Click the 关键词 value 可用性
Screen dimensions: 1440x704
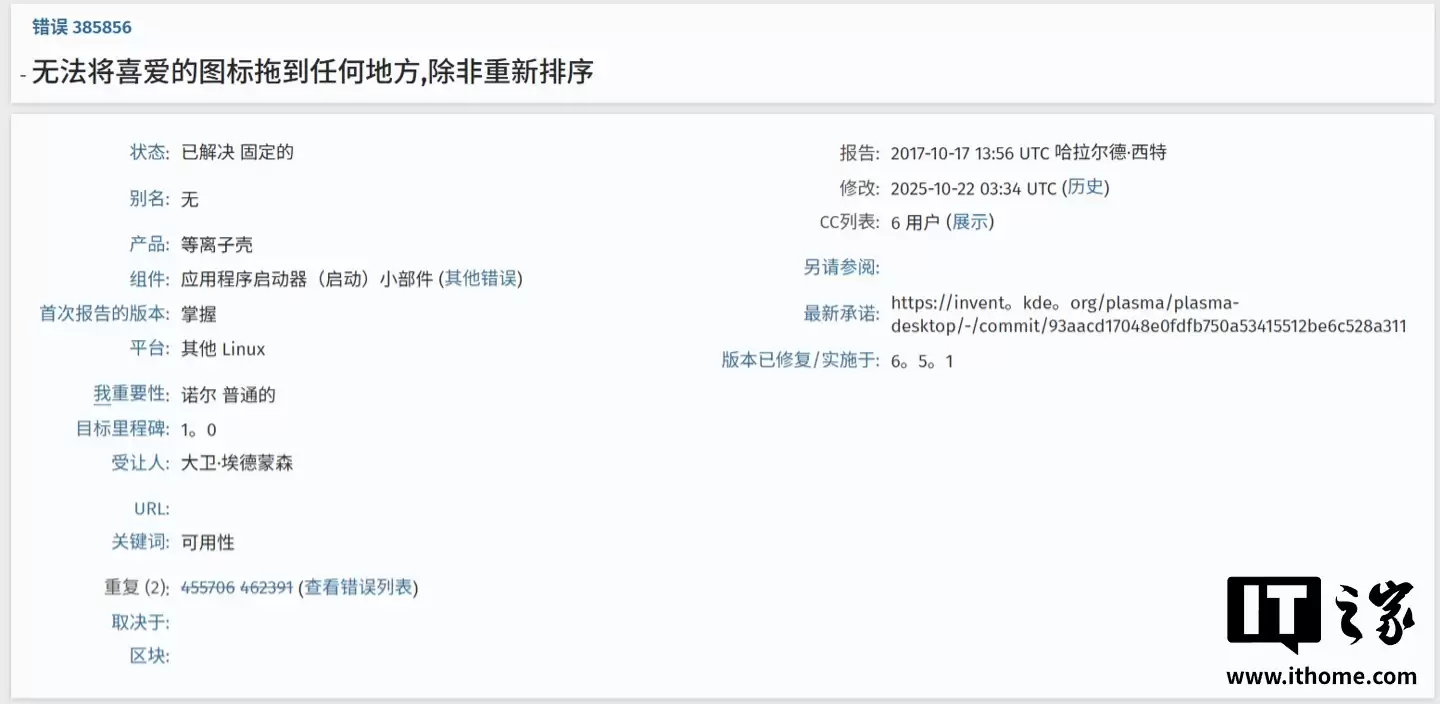208,542
